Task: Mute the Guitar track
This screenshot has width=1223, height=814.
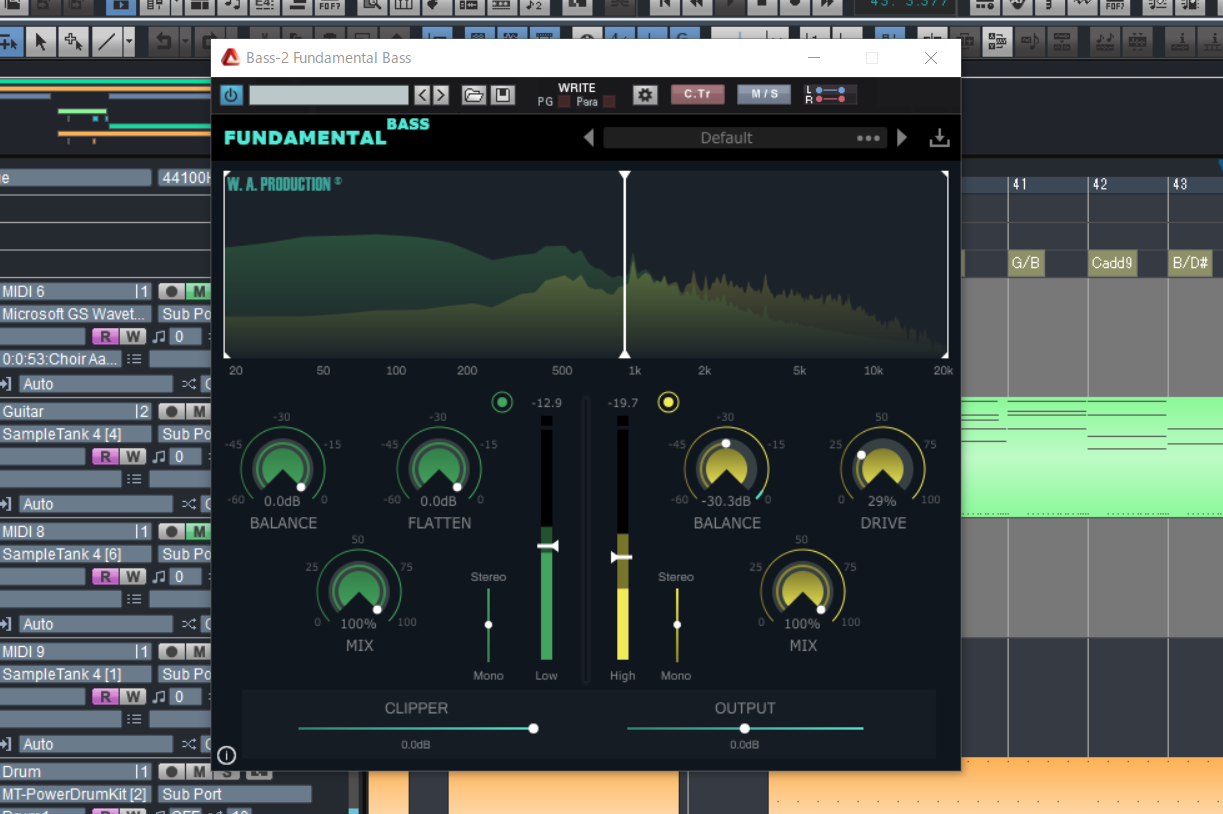Action: (198, 412)
